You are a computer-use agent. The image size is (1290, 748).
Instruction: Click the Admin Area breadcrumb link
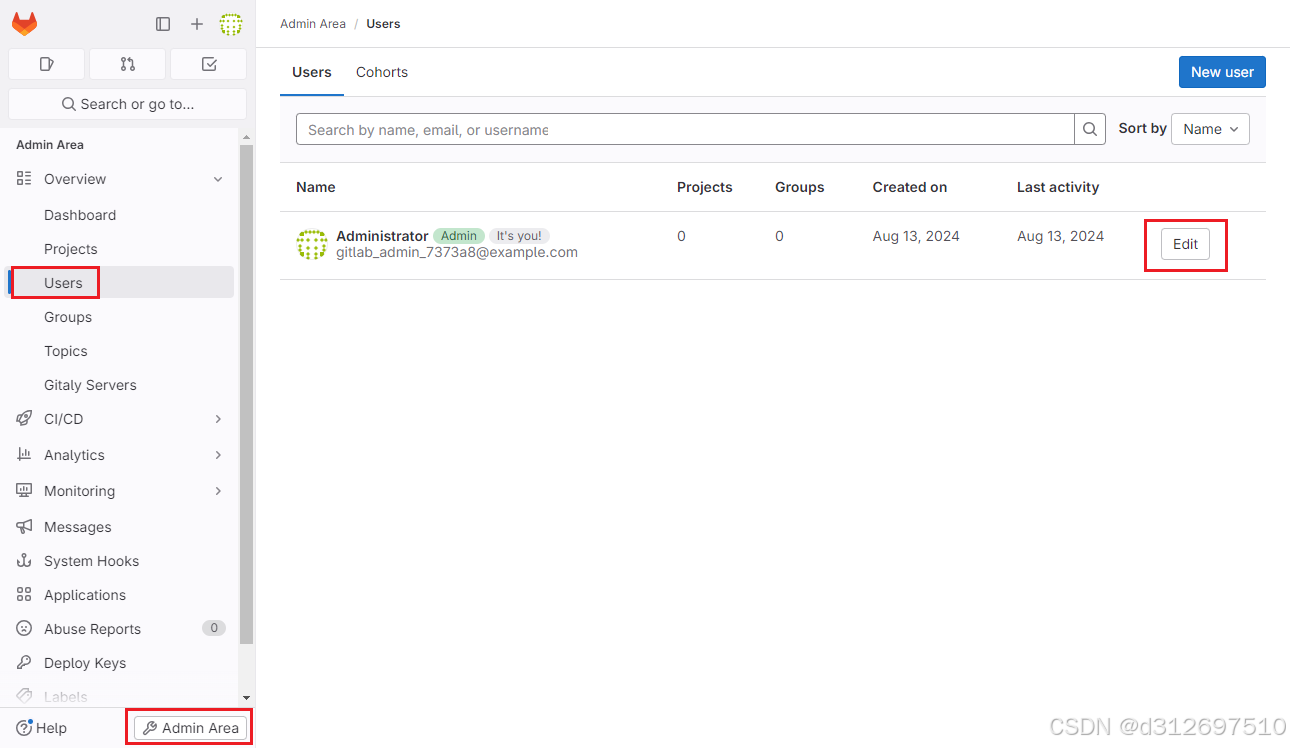coord(313,24)
